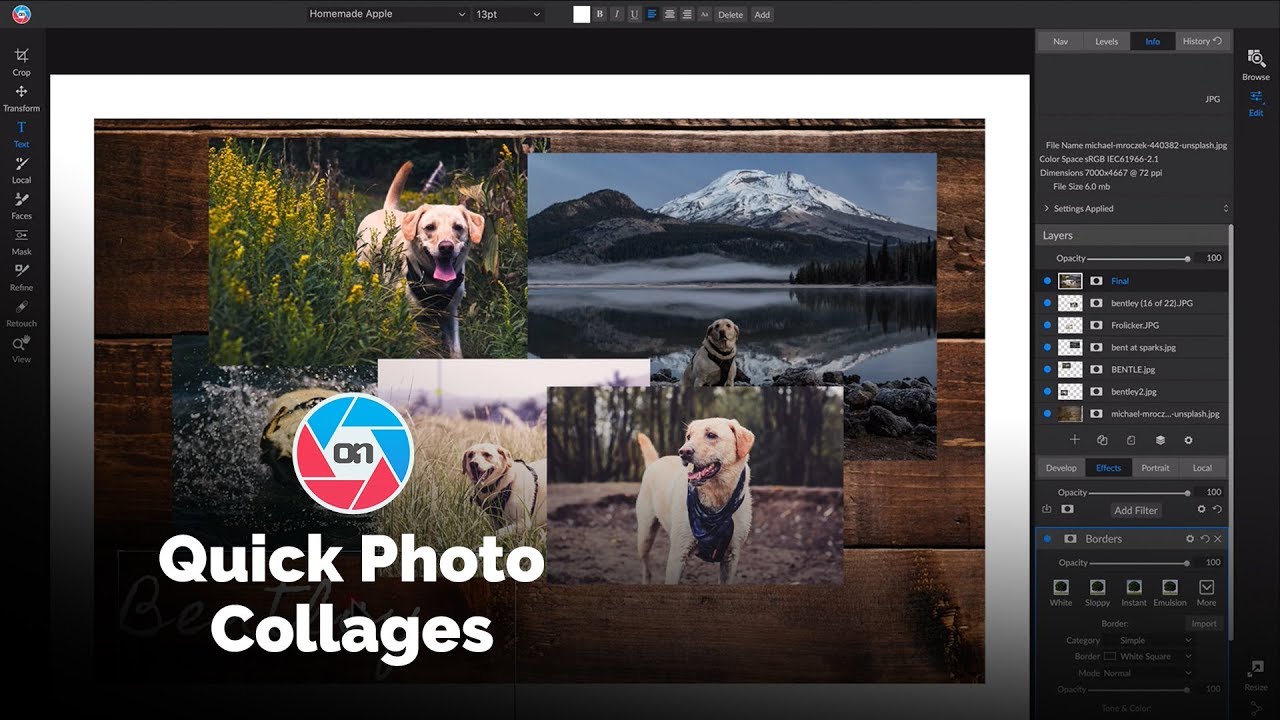This screenshot has width=1280, height=720.
Task: Select the Mask tool
Action: [21, 242]
